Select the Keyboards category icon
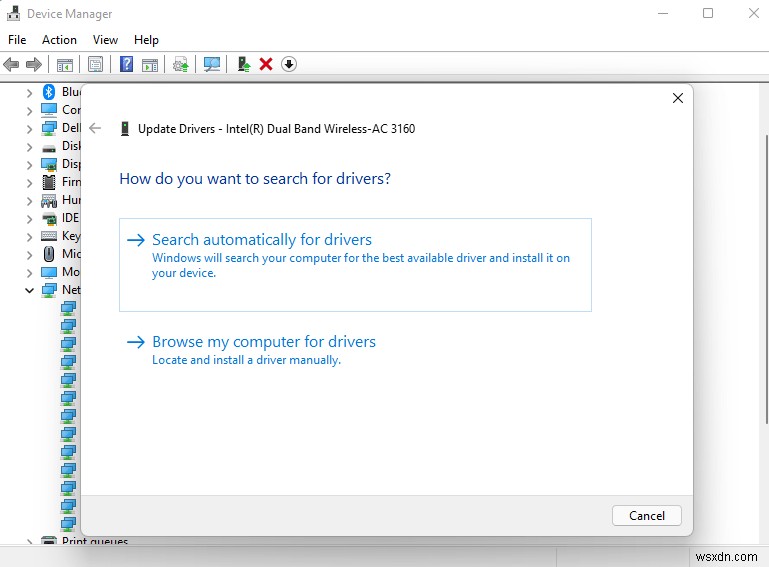The width and height of the screenshot is (769, 567). [x=49, y=236]
